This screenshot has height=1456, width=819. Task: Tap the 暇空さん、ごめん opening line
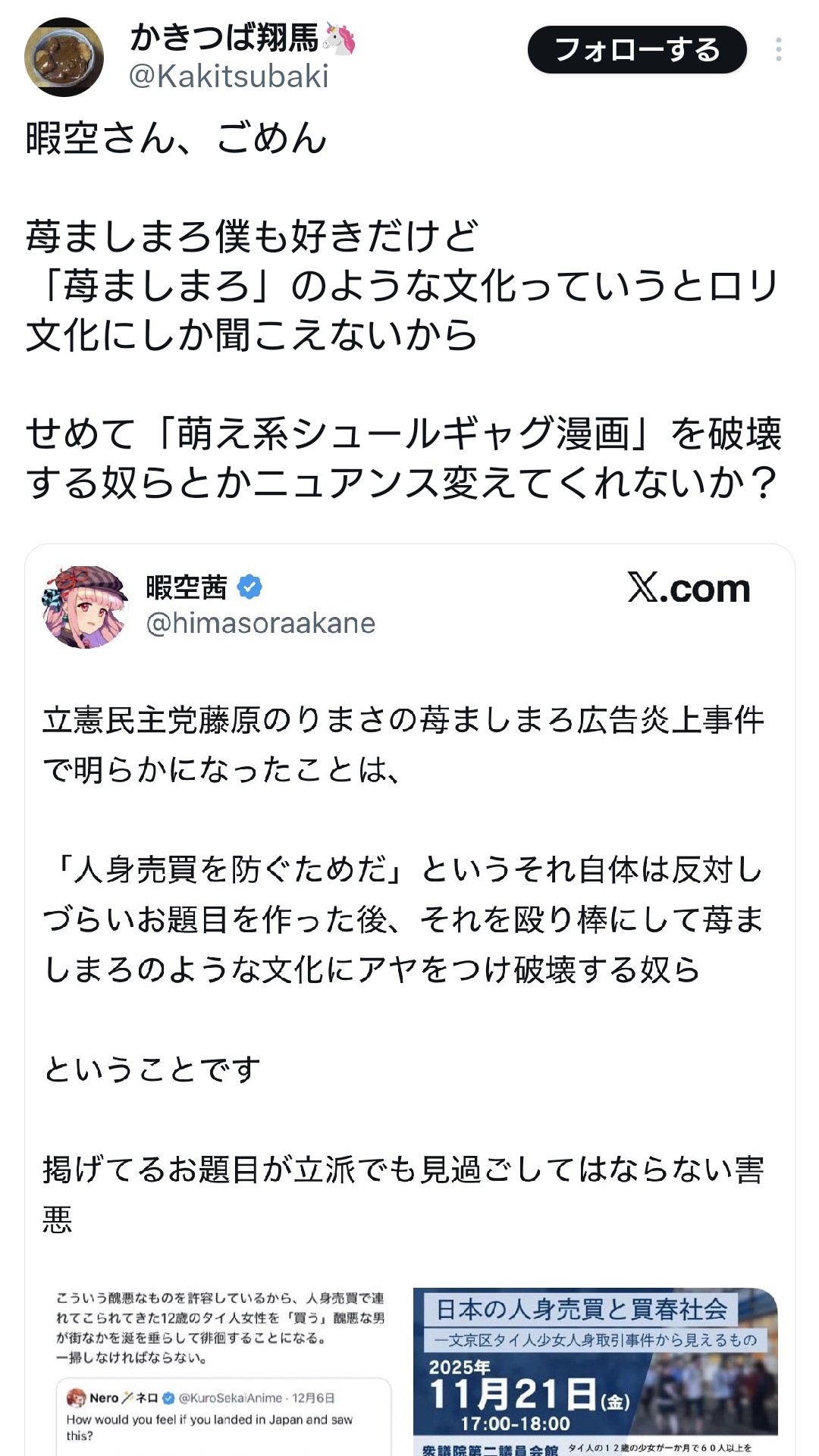pos(176,139)
